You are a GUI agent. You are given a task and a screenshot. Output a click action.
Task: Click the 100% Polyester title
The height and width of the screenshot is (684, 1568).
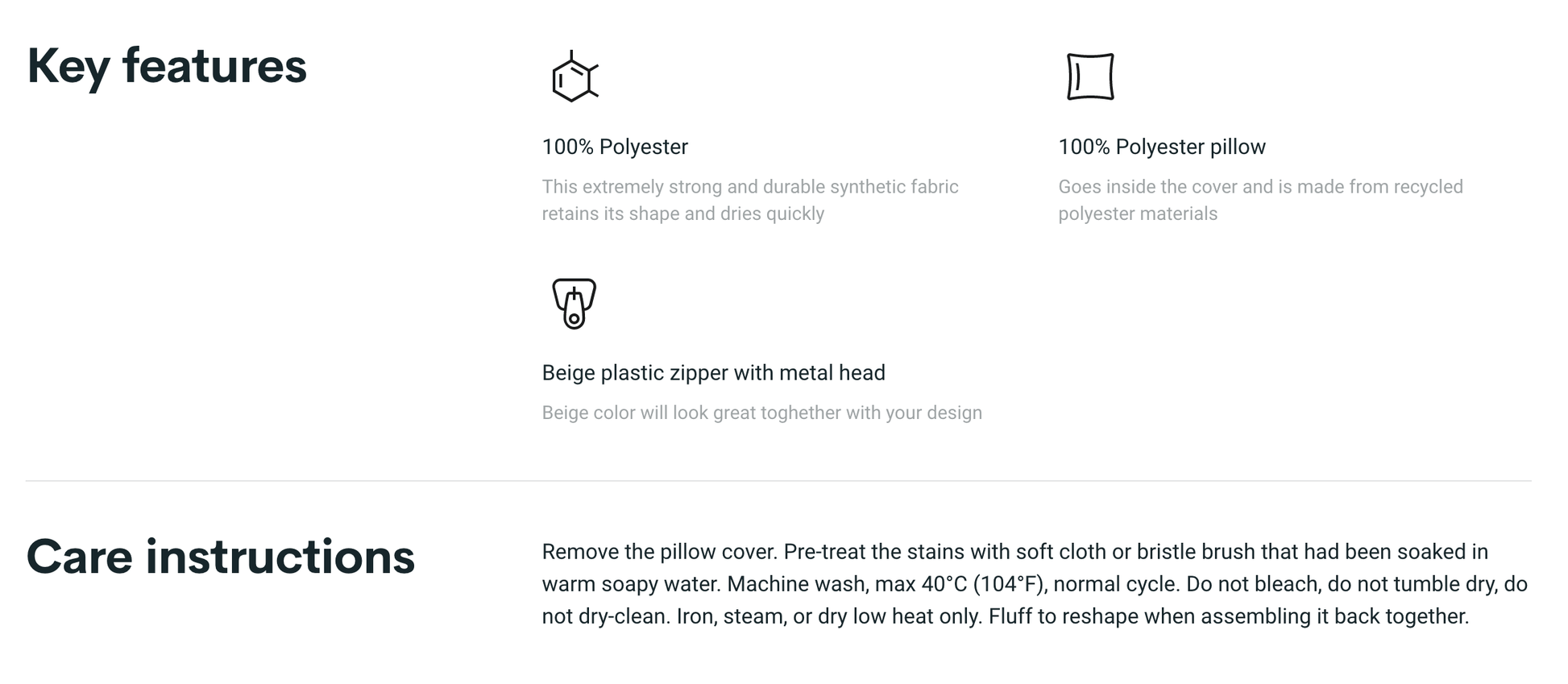[x=614, y=147]
